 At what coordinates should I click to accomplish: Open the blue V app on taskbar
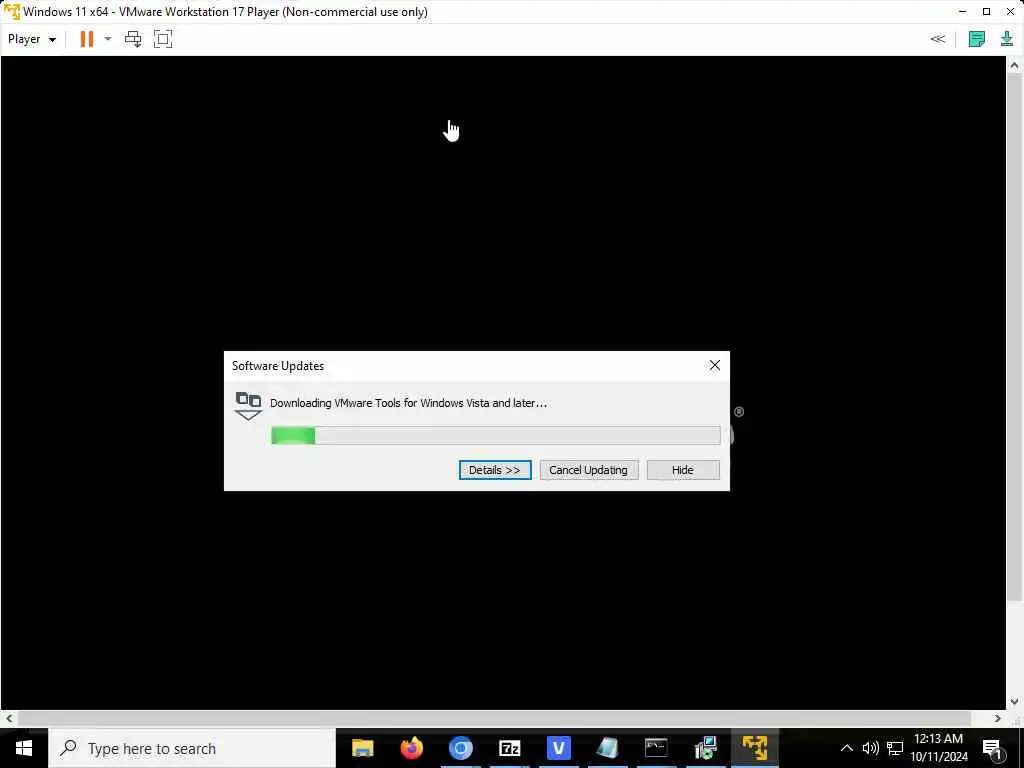click(x=558, y=748)
